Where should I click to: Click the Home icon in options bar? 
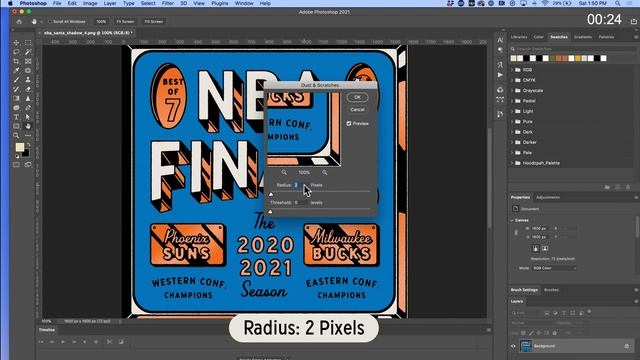(19, 22)
